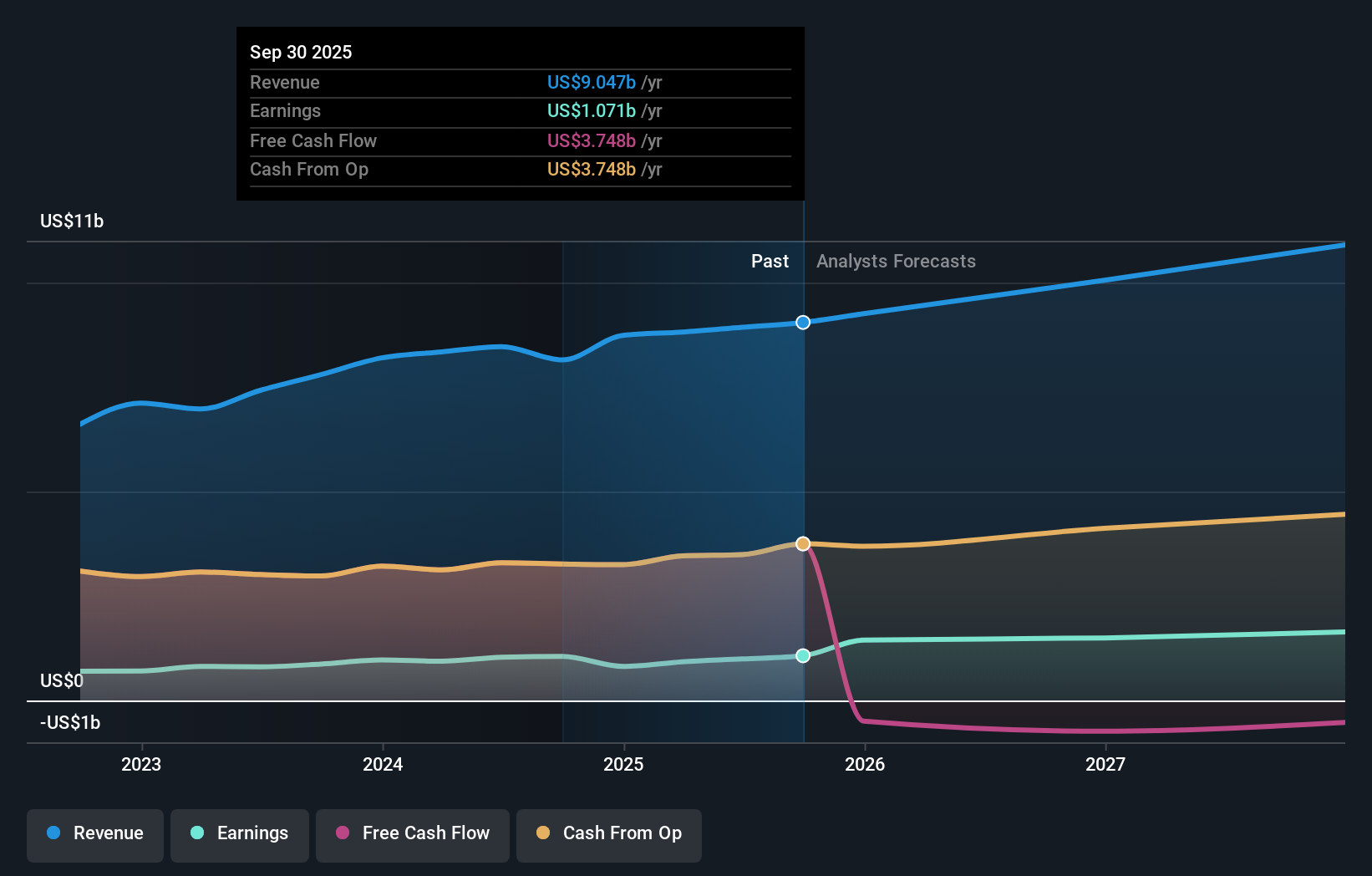Screen dimensions: 1372x876
Task: Click the Revenue legend dot icon
Action: click(52, 833)
